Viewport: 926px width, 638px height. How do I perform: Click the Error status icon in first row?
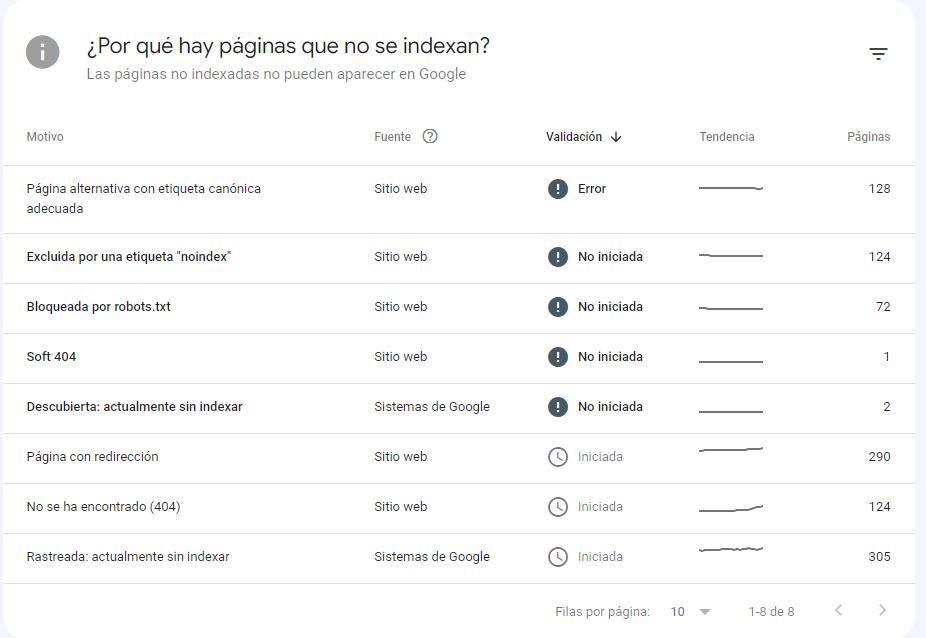557,189
